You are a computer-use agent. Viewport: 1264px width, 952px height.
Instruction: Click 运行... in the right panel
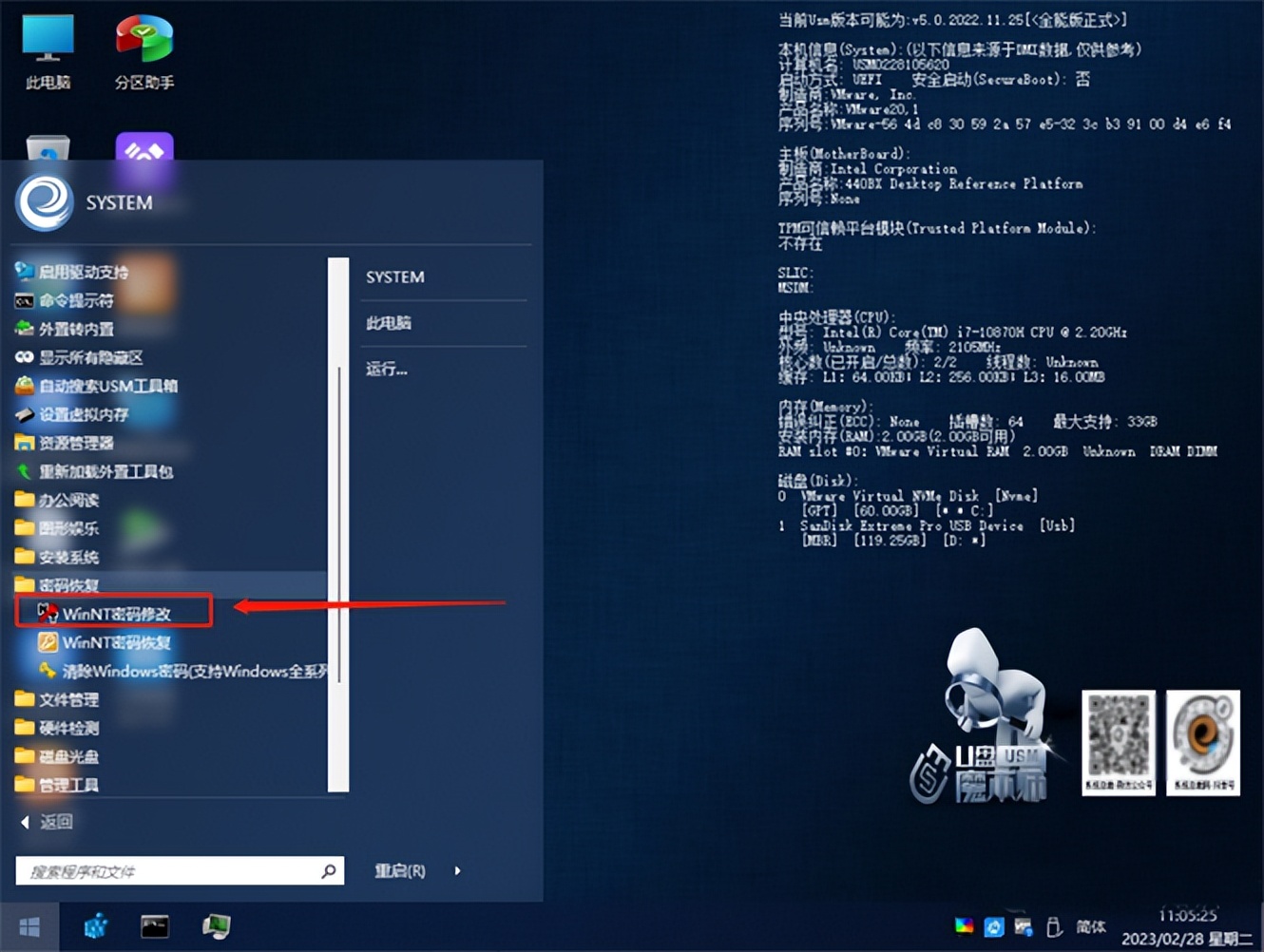click(387, 370)
